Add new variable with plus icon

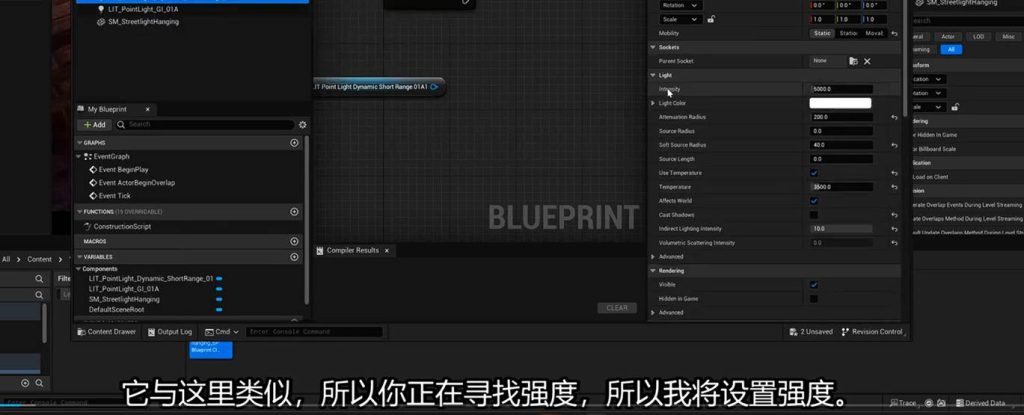coord(294,256)
